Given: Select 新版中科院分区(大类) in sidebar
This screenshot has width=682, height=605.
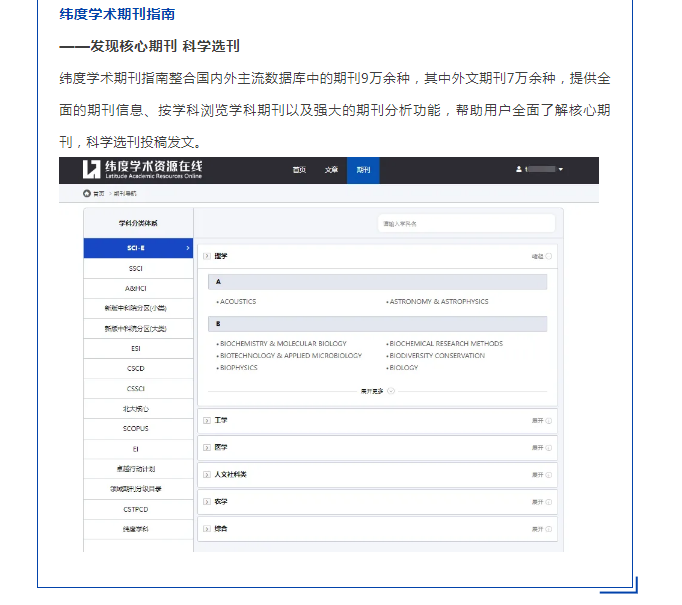Looking at the screenshot, I should click(138, 329).
